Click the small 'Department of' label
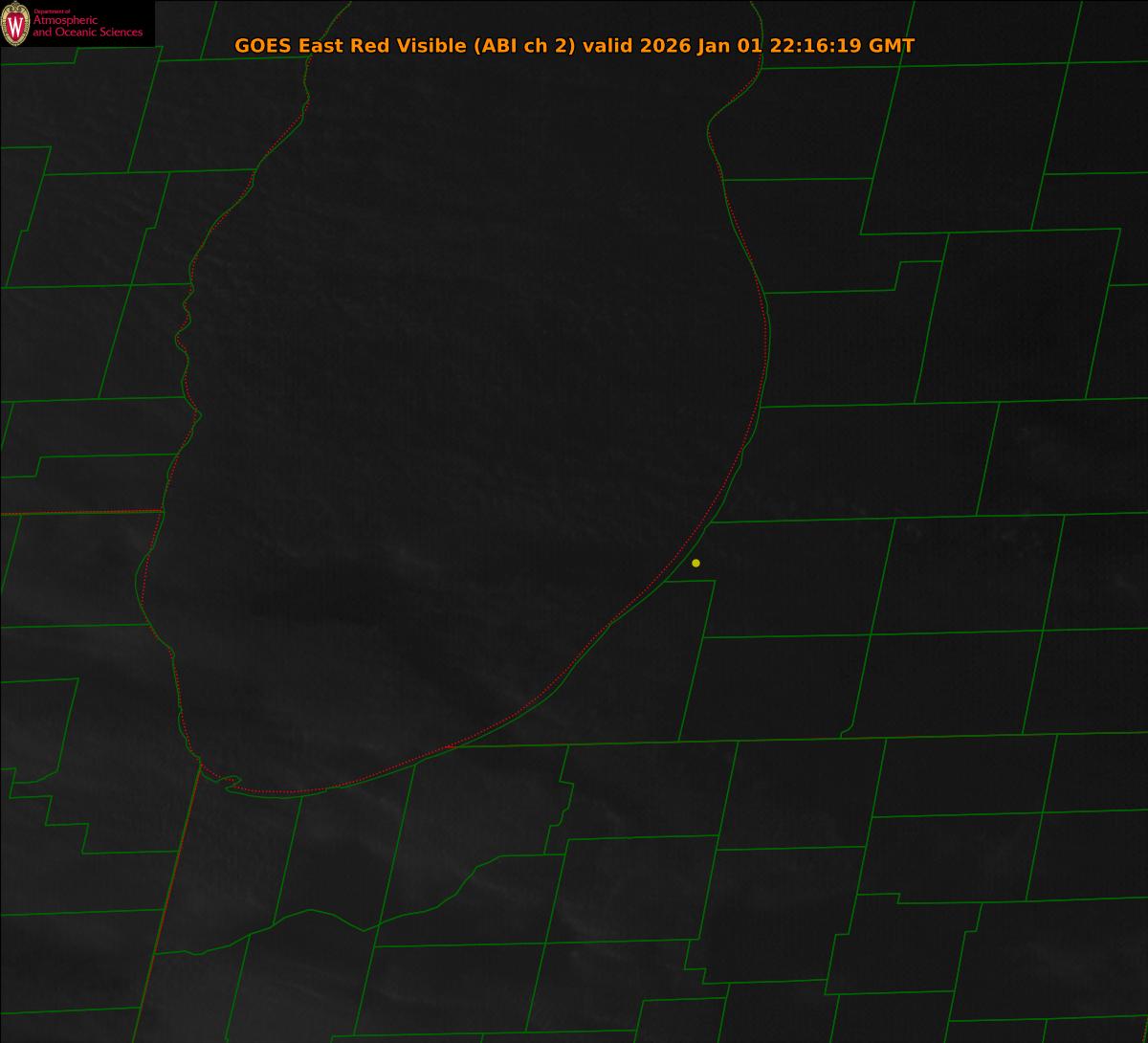 [x=52, y=11]
